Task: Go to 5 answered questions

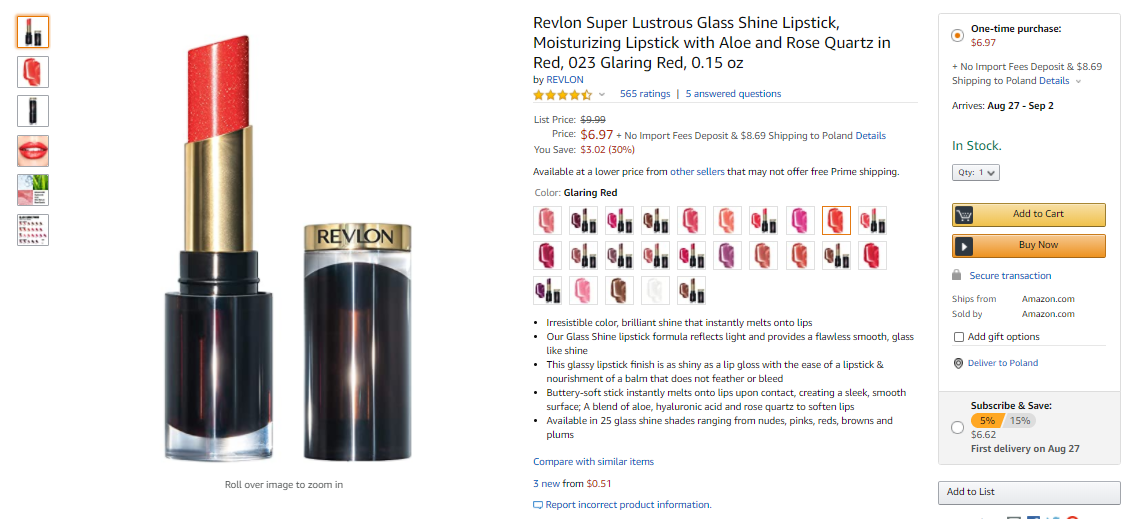Action: pos(733,94)
